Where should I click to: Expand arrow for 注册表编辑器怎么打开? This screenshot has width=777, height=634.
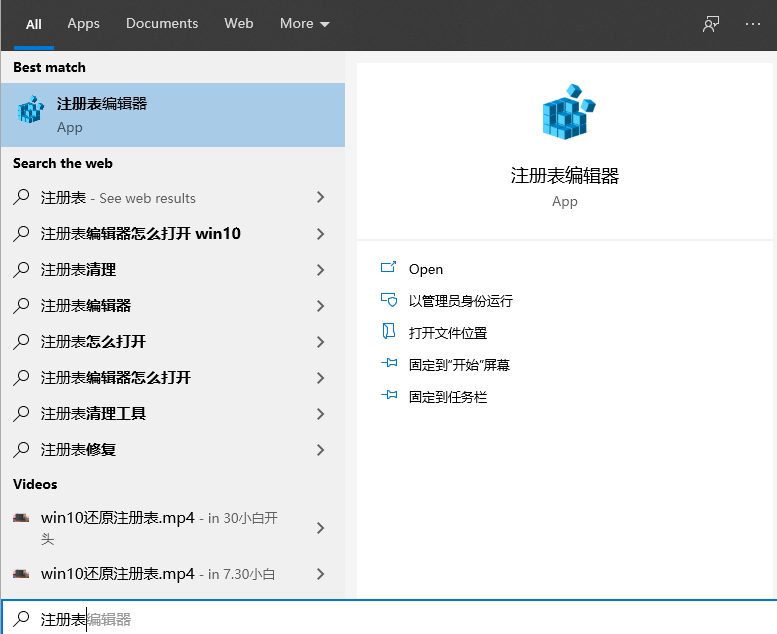click(321, 378)
